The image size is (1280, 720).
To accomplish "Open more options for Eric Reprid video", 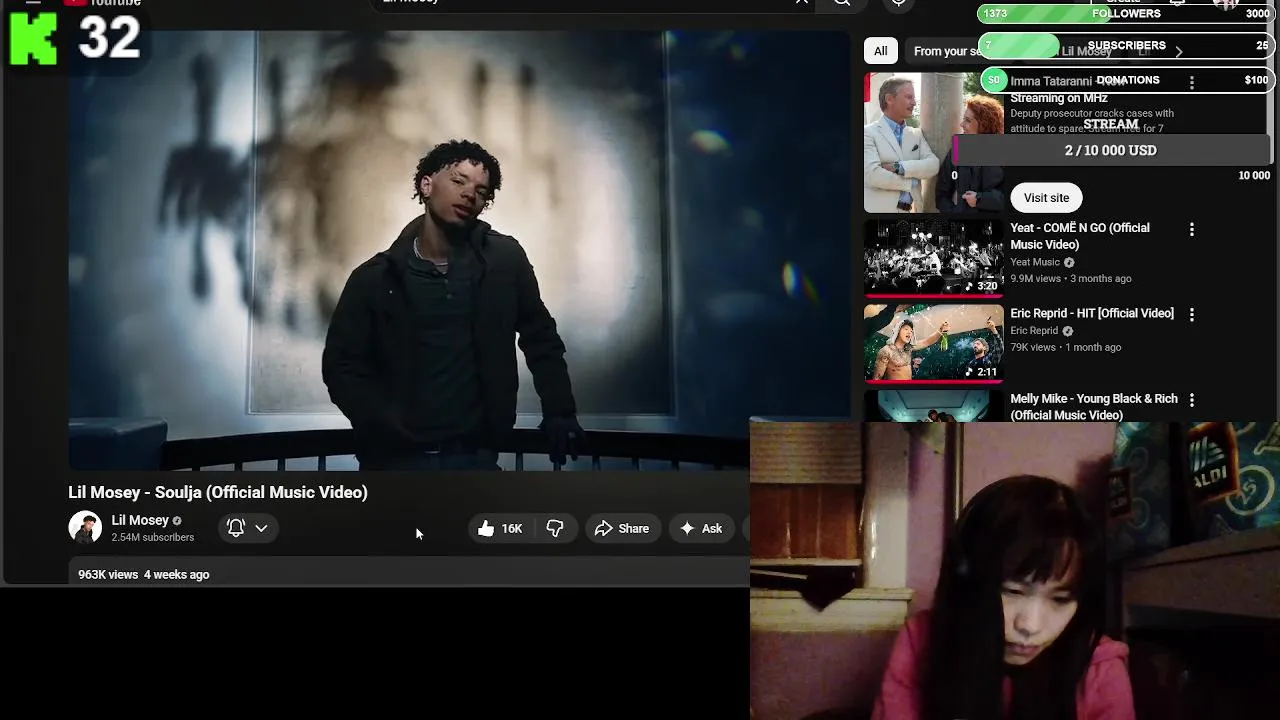I will click(1191, 314).
